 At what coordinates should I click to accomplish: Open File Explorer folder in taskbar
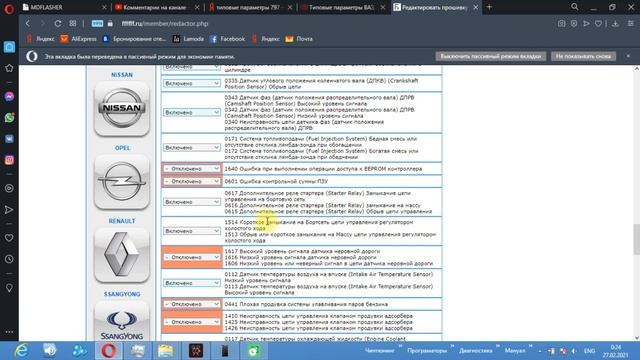coord(165,351)
